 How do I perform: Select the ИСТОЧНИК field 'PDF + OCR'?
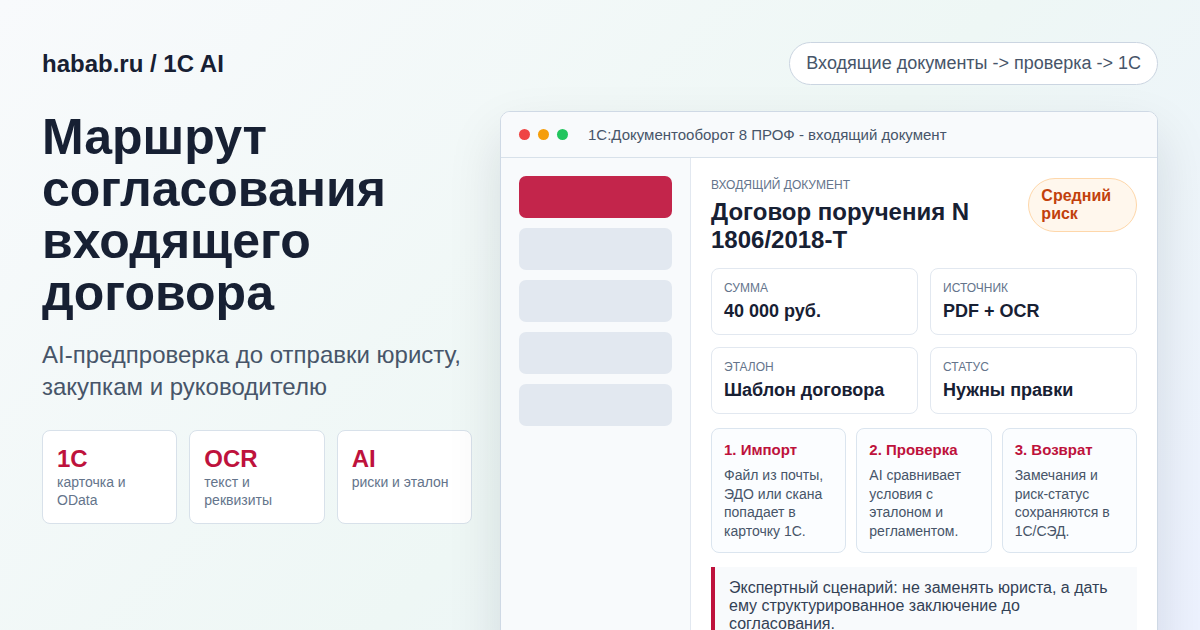pos(1033,301)
